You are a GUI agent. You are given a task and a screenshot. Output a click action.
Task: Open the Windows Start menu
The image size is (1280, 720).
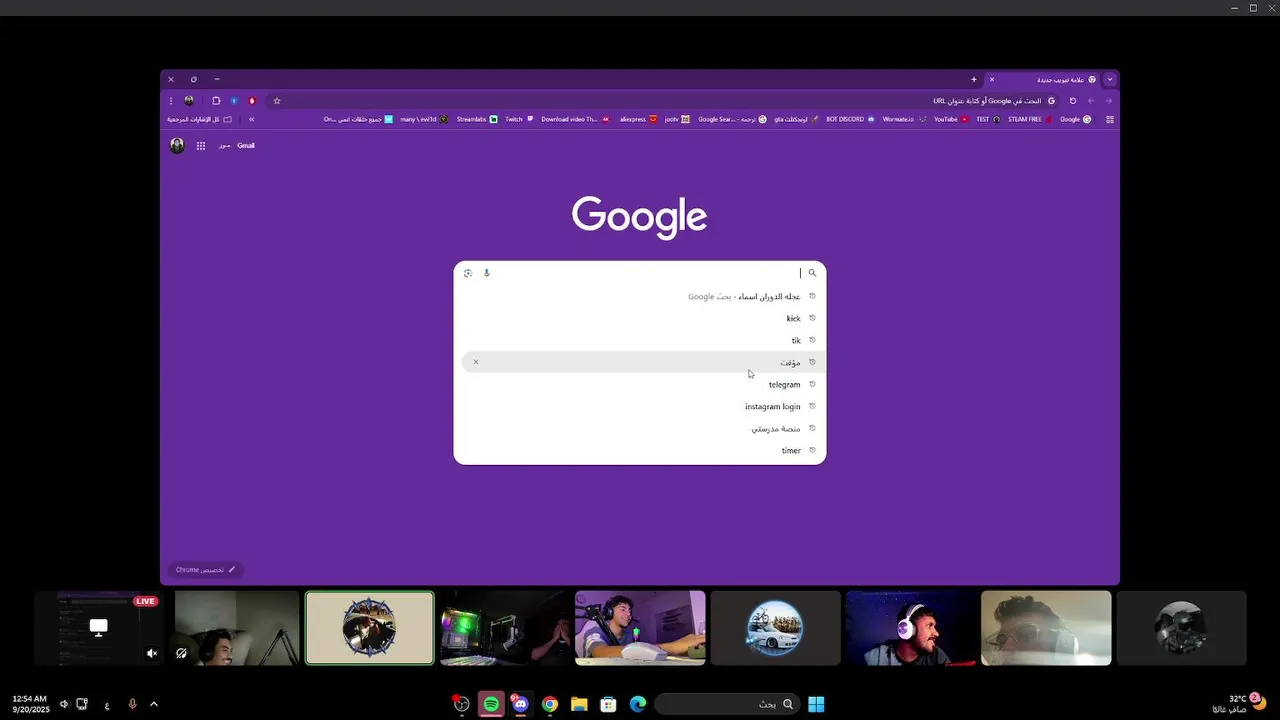tap(816, 704)
